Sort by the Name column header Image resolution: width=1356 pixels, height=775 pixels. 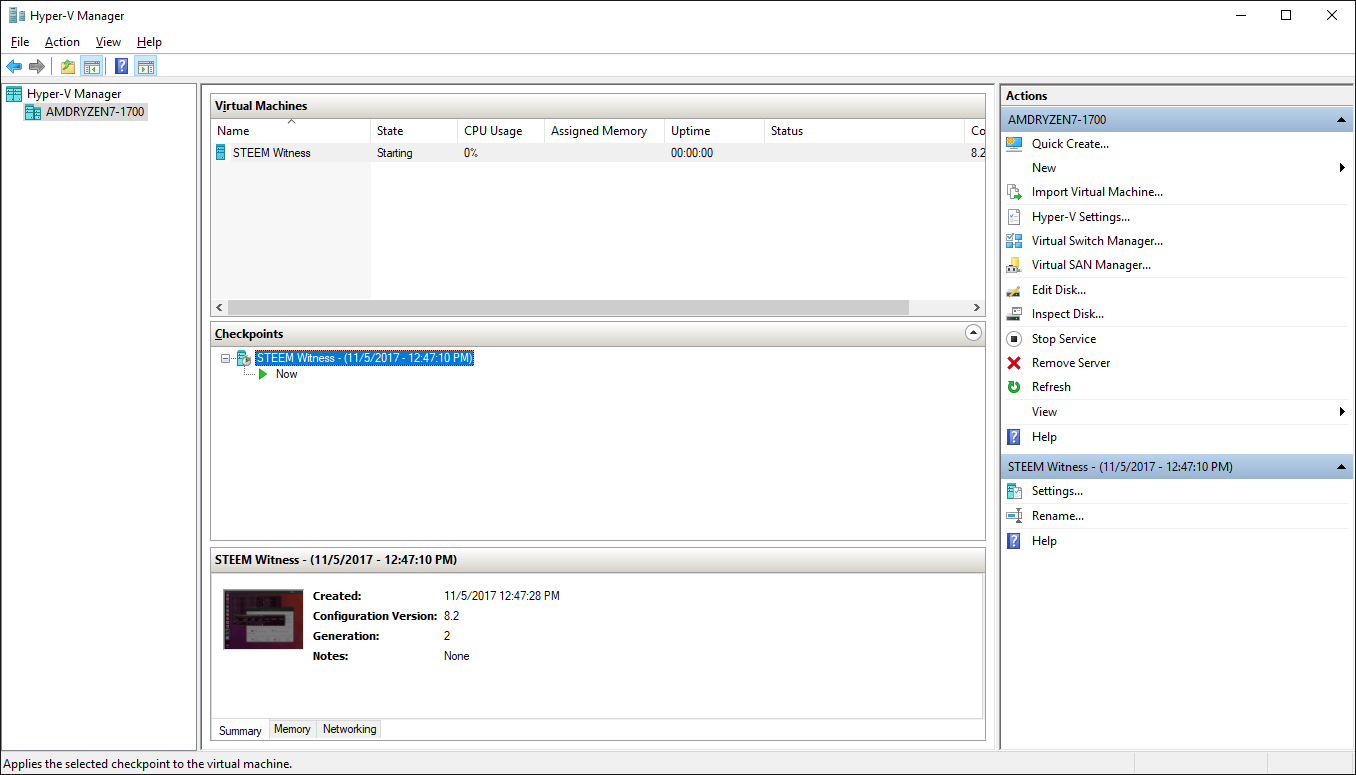[290, 131]
